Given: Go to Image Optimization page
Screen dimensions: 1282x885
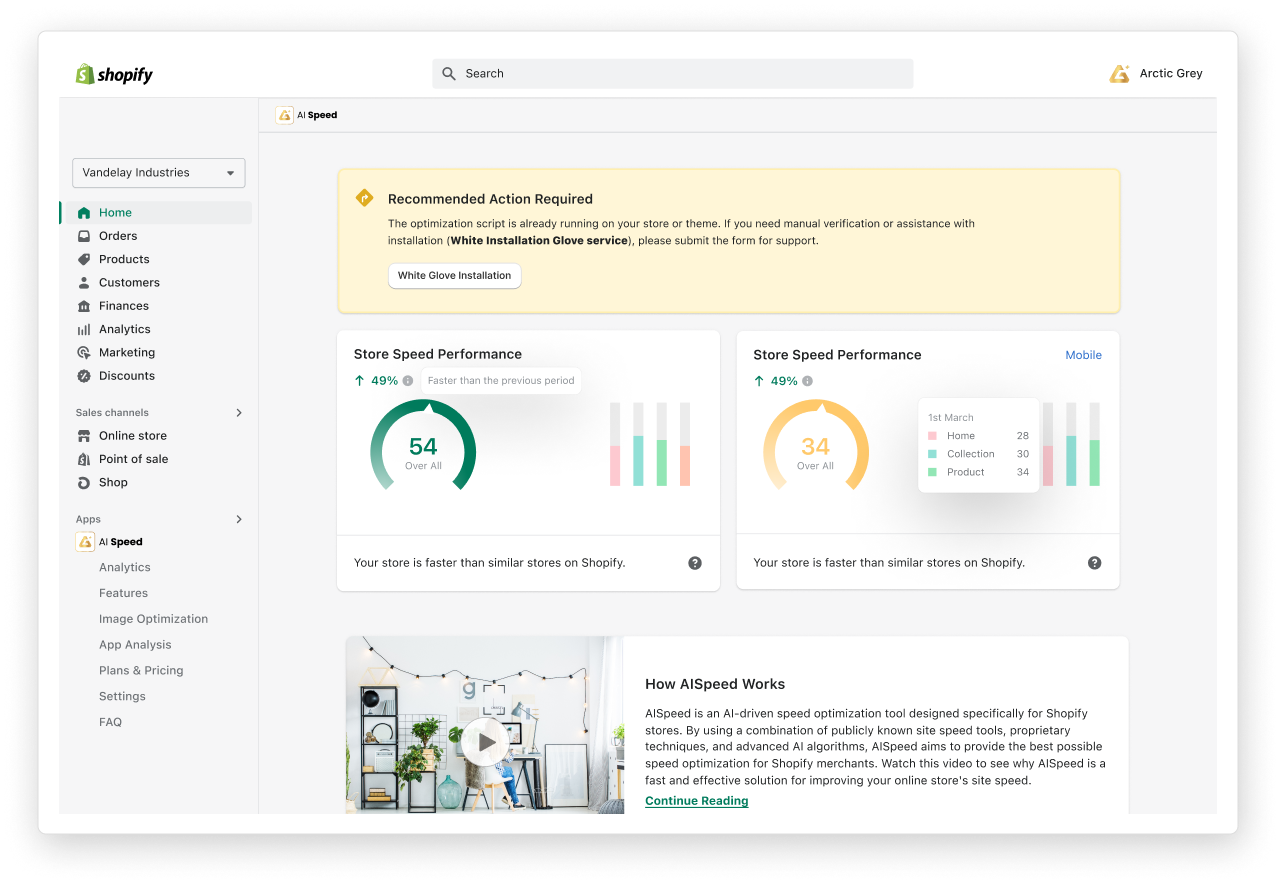Looking at the screenshot, I should (153, 619).
